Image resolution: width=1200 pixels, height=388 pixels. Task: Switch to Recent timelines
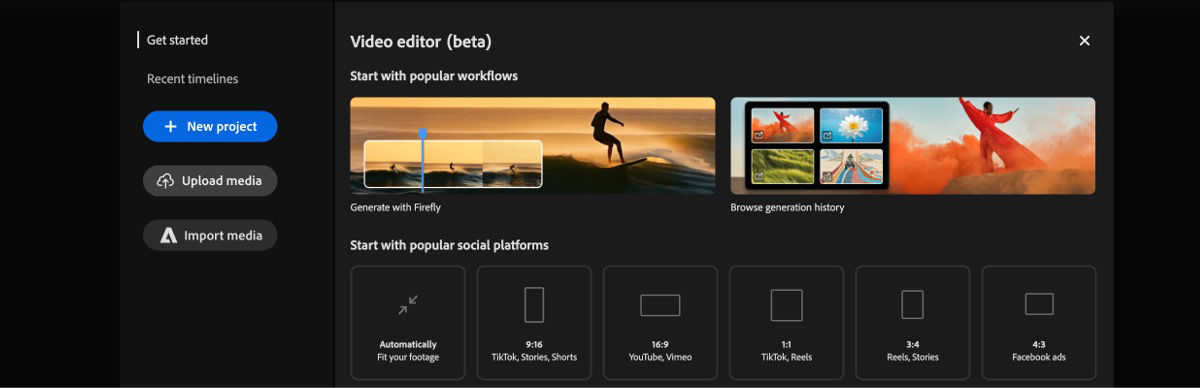coord(192,79)
